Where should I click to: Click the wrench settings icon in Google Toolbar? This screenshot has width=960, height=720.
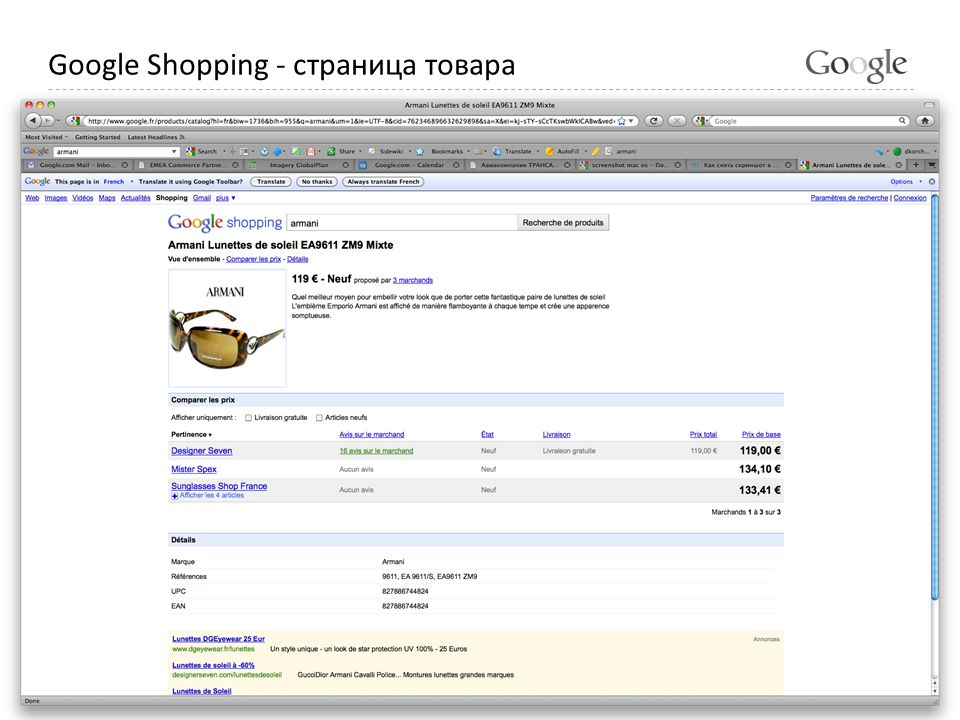[879, 151]
